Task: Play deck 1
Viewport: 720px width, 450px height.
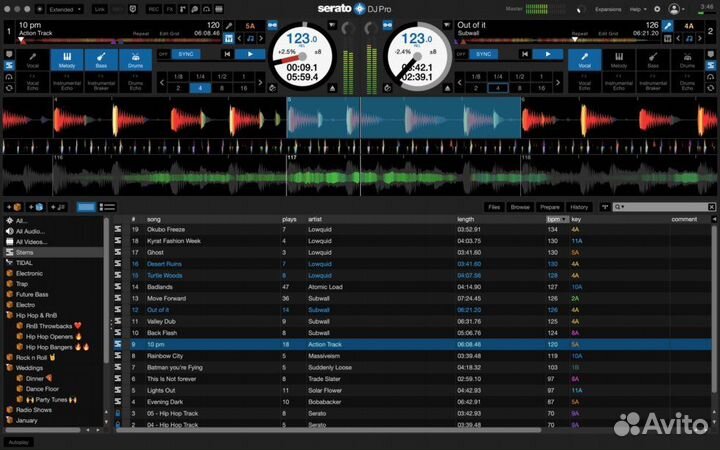Action: (250, 54)
